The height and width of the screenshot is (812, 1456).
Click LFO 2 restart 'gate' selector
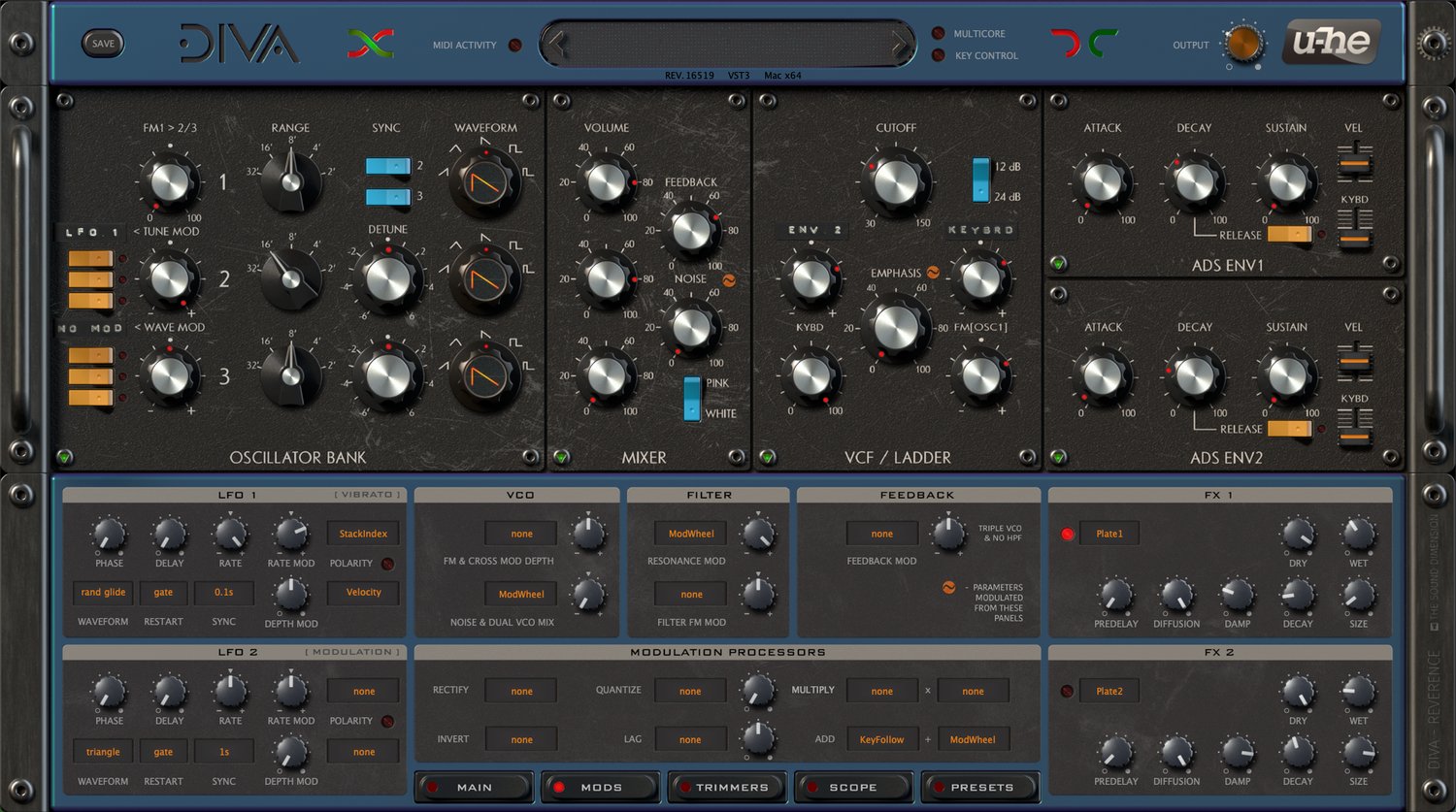(x=163, y=752)
